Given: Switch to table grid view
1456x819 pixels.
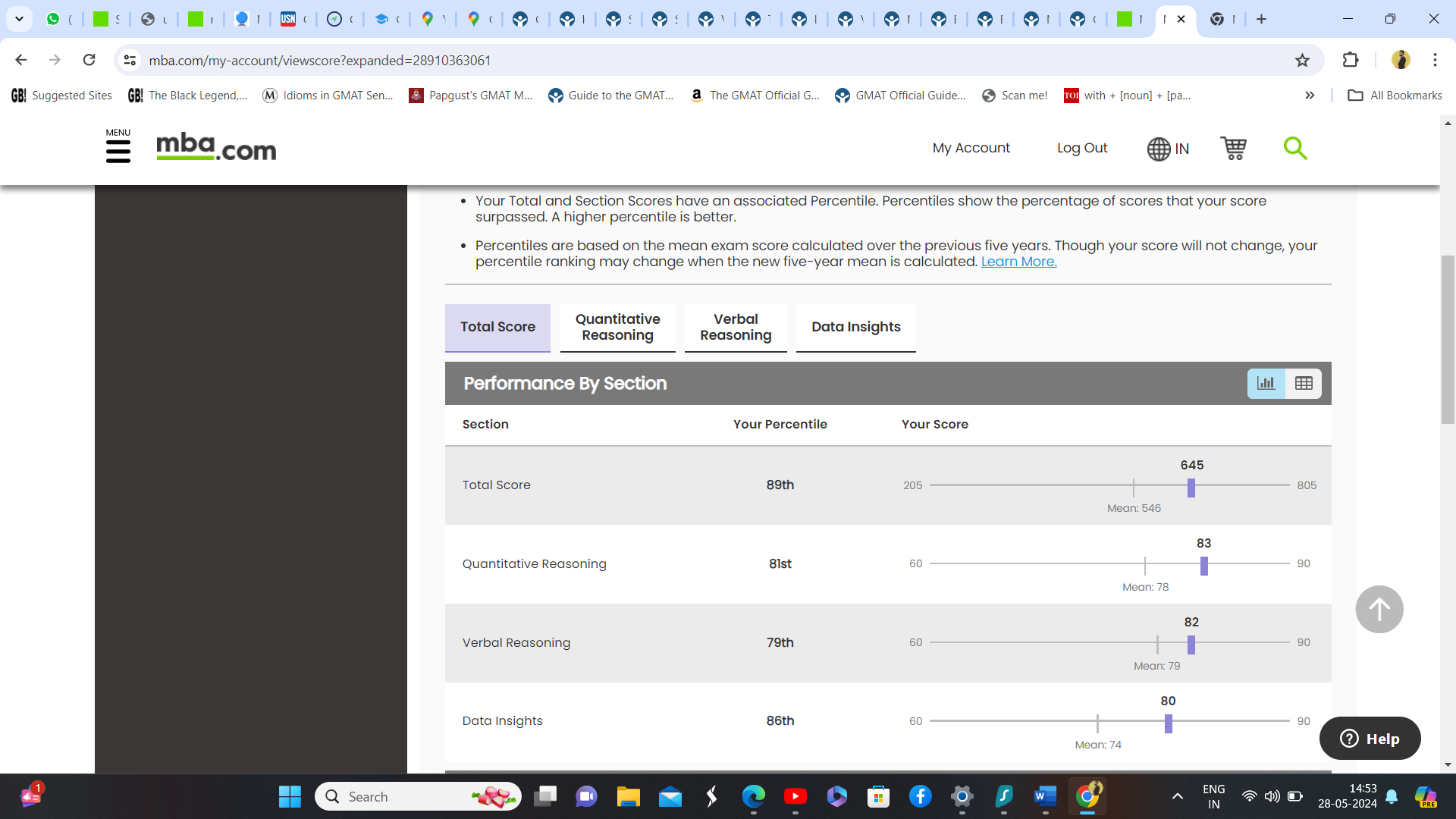Looking at the screenshot, I should pos(1304,384).
